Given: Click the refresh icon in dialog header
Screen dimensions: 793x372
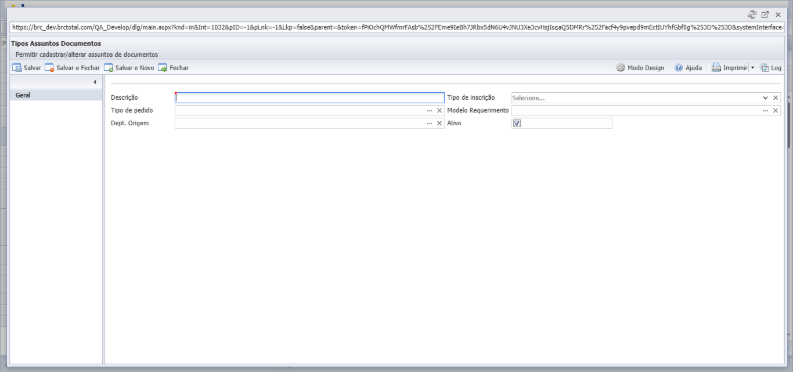Looking at the screenshot, I should click(752, 15).
